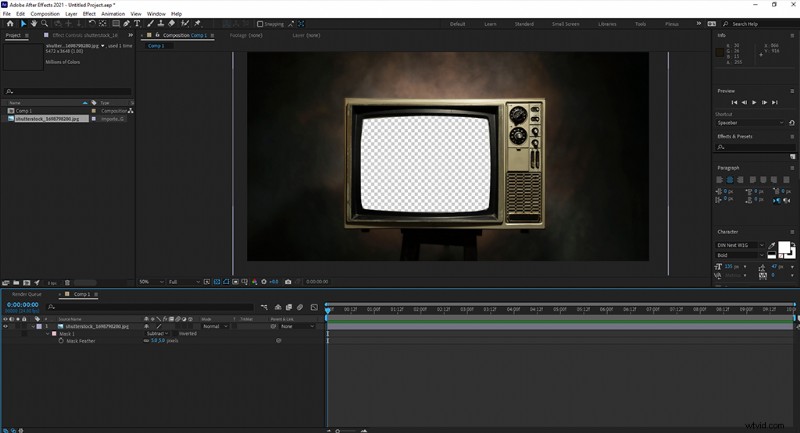
Task: Open the Animation menu
Action: coord(113,14)
